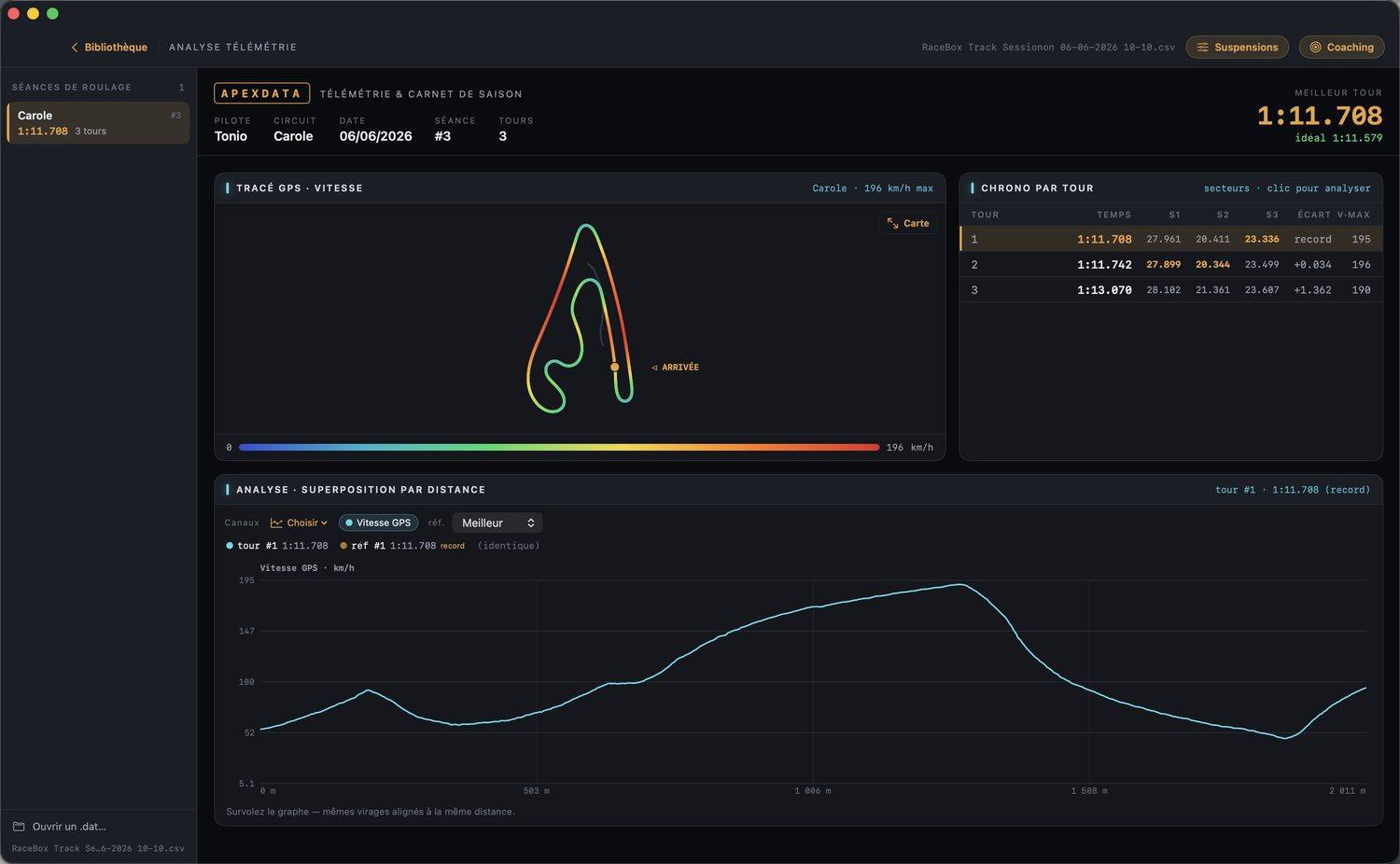
Task: Click the TEMPS column header
Action: [x=1113, y=216]
